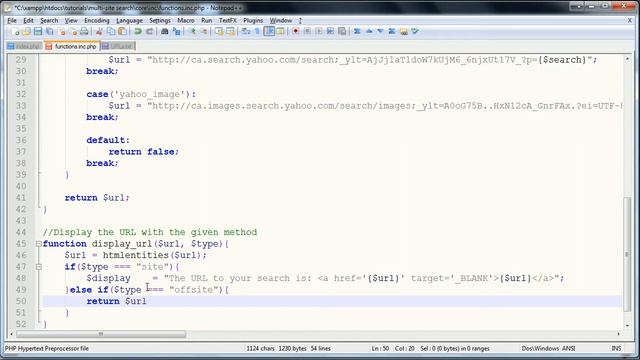The image size is (640, 360).
Task: Cut selection with the scissors icon
Action: coord(99,31)
